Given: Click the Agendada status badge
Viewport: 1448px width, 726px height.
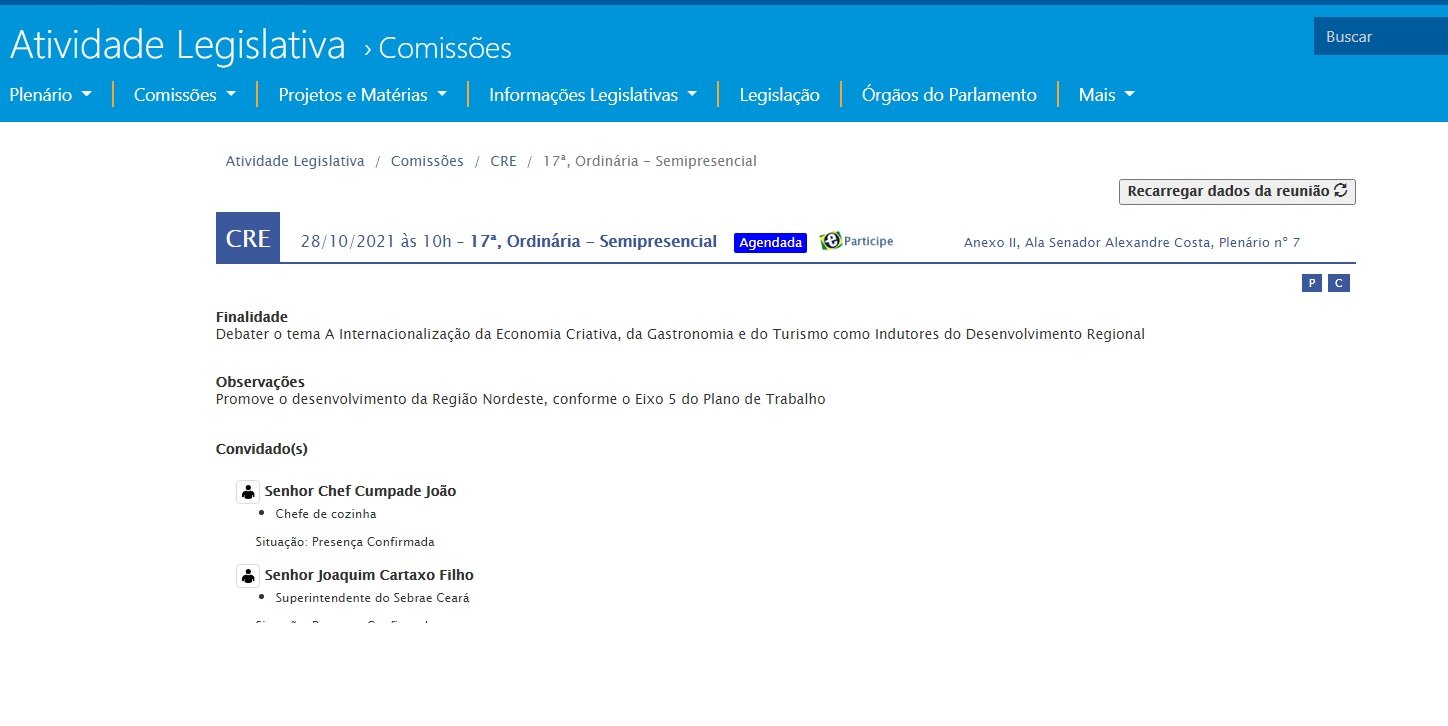Looking at the screenshot, I should (x=770, y=243).
